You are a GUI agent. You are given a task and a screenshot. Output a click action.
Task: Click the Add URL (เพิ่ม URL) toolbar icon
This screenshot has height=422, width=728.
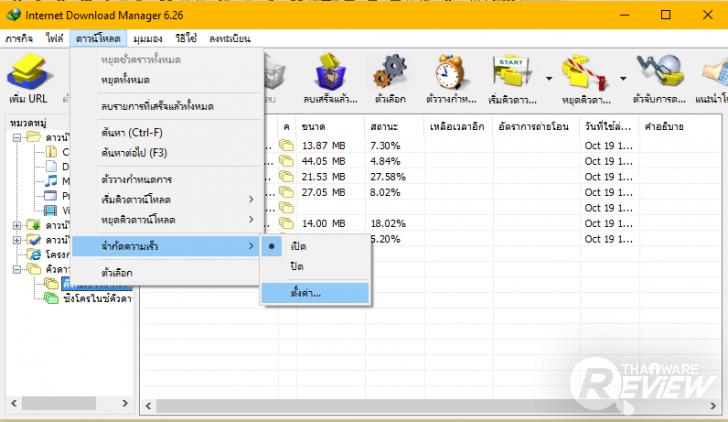[x=28, y=71]
